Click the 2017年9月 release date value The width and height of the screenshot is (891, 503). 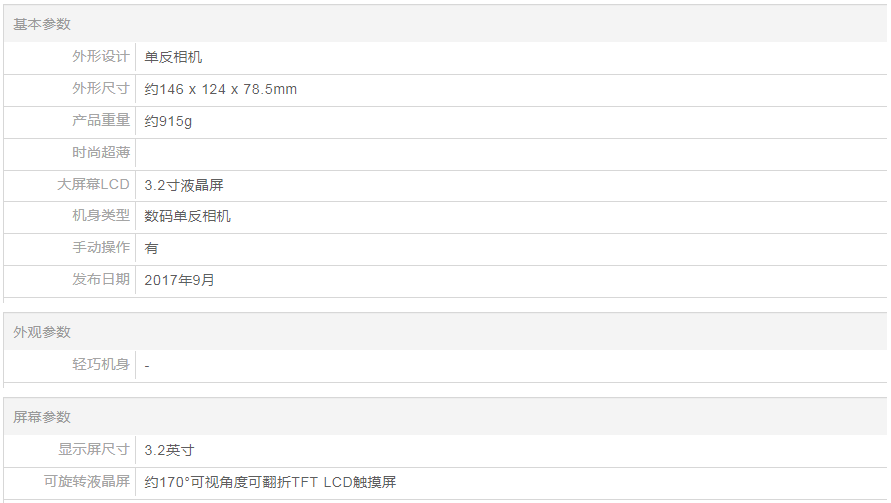(x=179, y=280)
